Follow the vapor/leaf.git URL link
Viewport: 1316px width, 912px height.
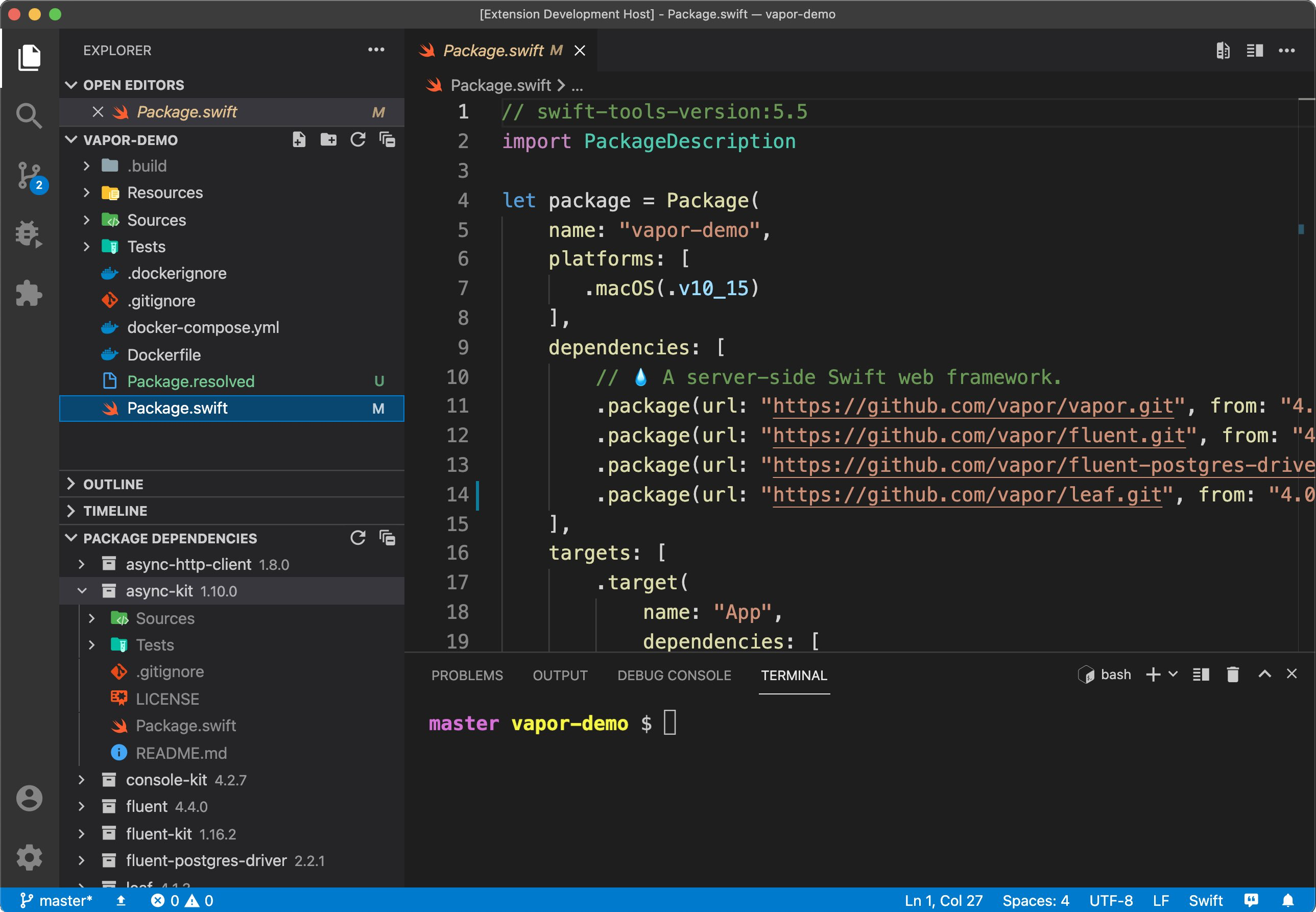pyautogui.click(x=967, y=495)
